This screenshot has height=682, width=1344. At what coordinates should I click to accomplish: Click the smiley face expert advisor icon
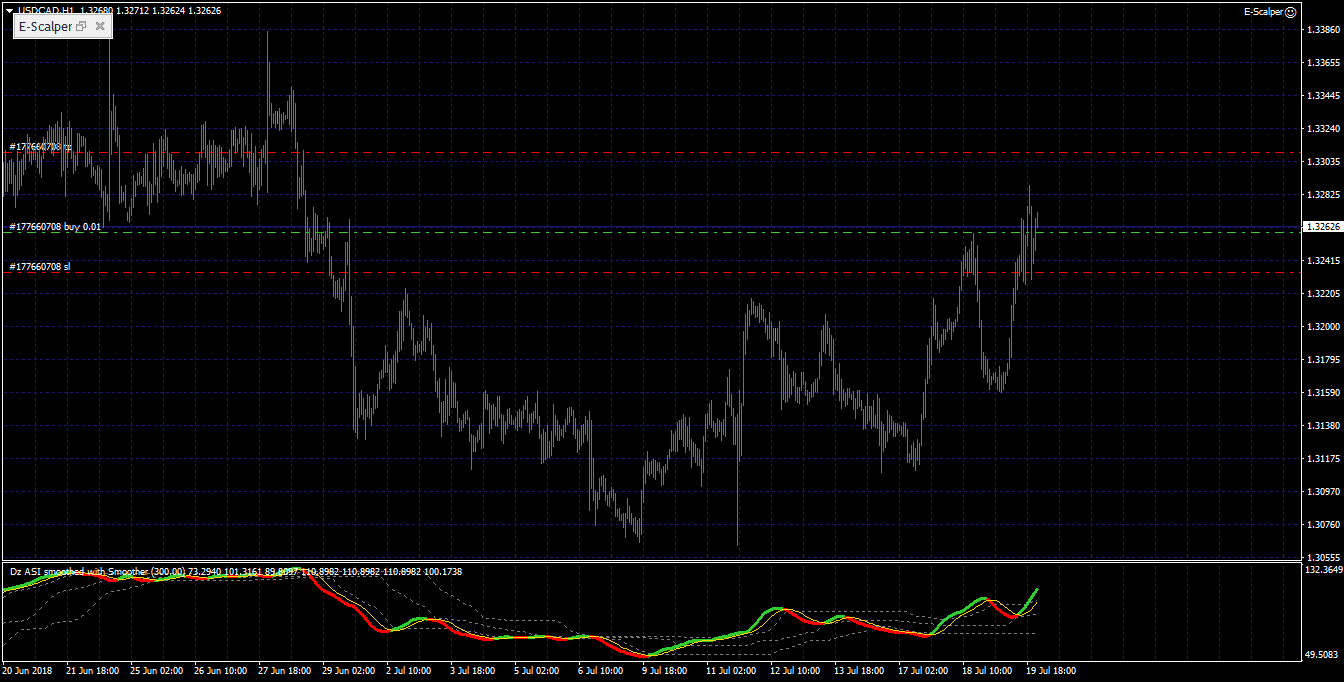[1290, 12]
